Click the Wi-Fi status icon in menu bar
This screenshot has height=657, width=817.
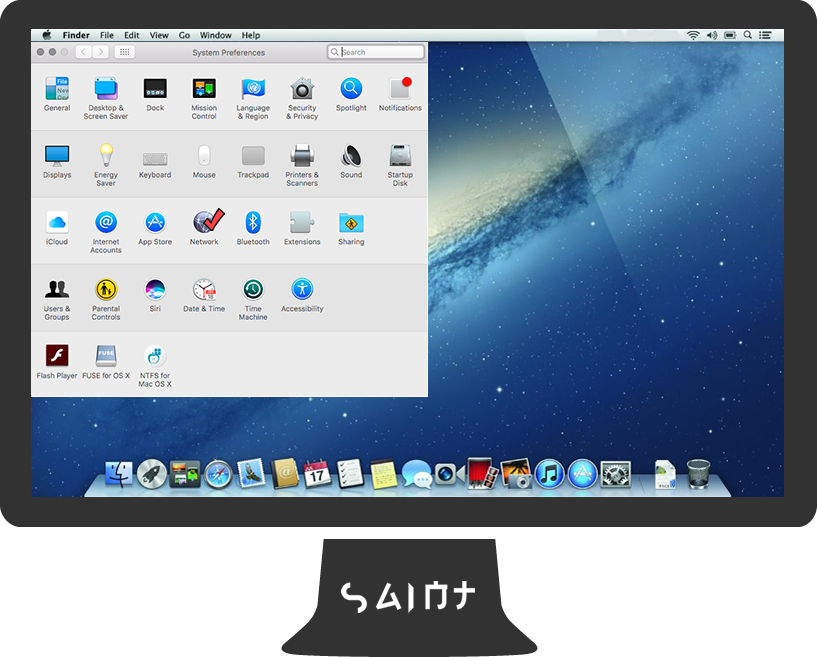tap(693, 35)
